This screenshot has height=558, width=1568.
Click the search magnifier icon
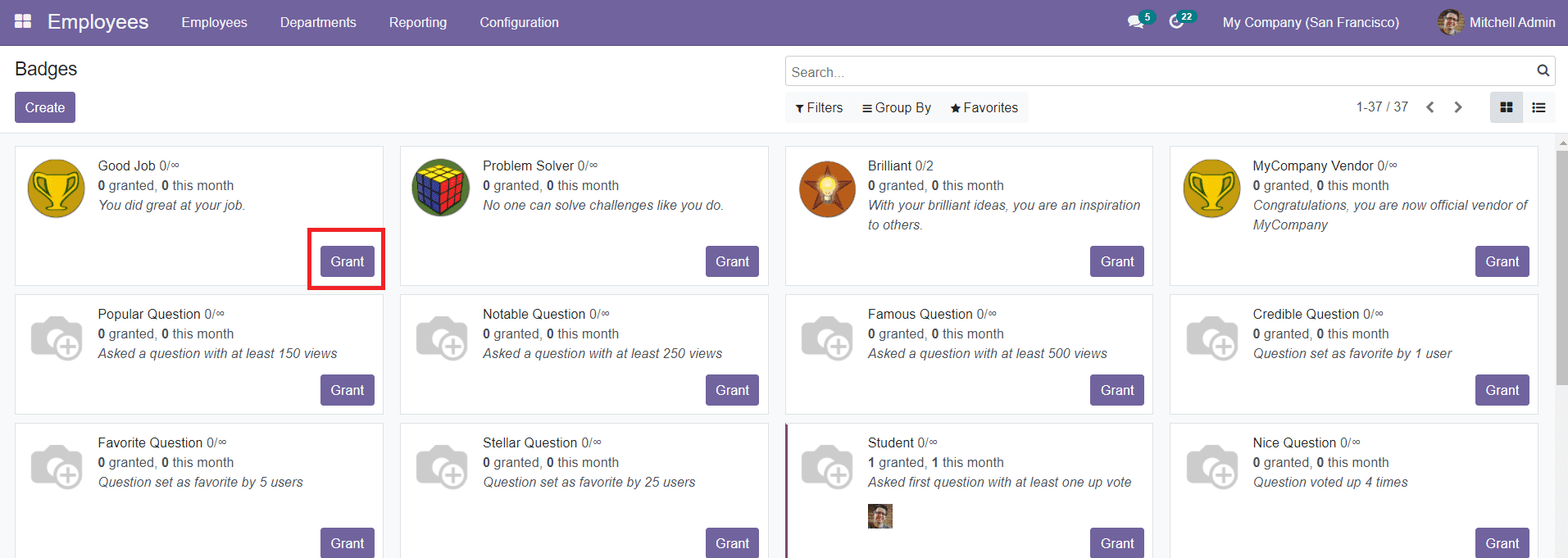click(x=1542, y=70)
